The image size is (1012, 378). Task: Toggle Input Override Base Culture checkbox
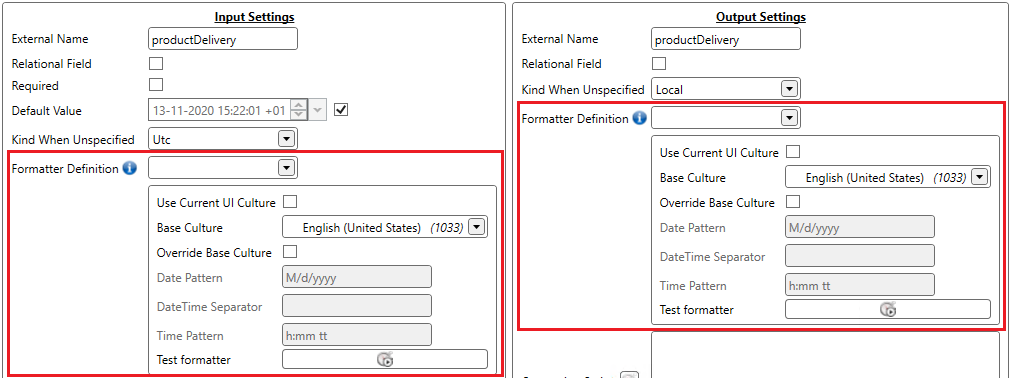click(x=290, y=252)
